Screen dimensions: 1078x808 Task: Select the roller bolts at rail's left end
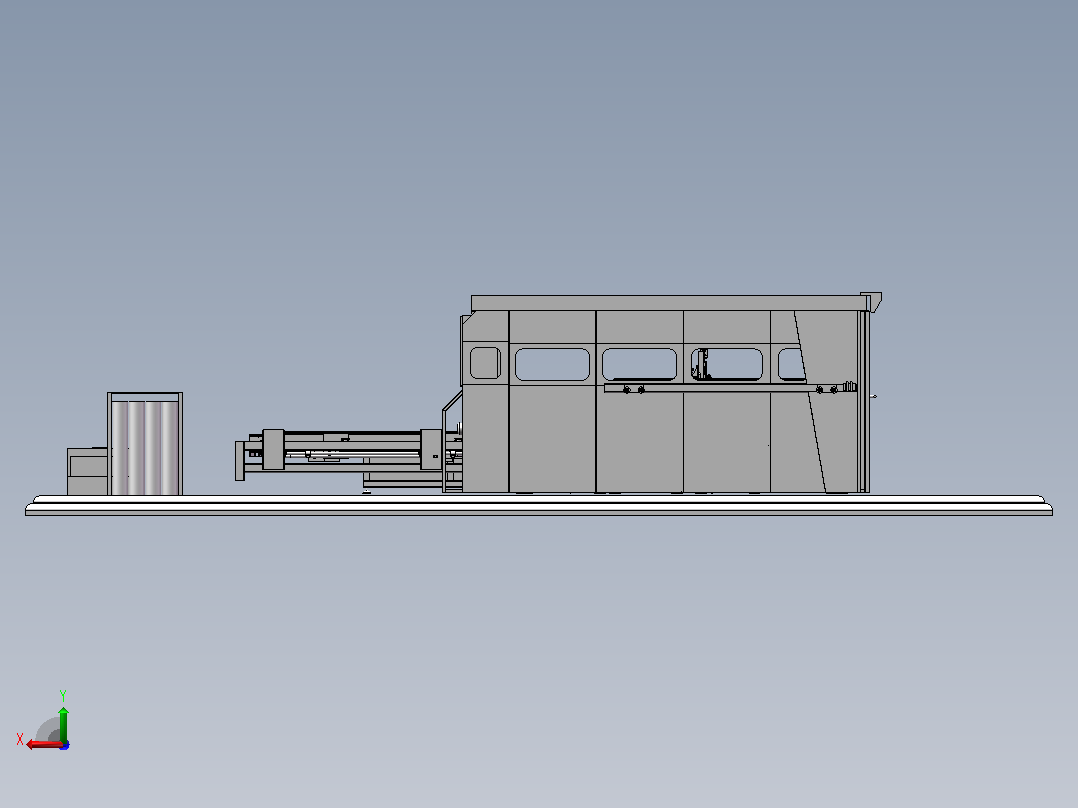point(633,390)
